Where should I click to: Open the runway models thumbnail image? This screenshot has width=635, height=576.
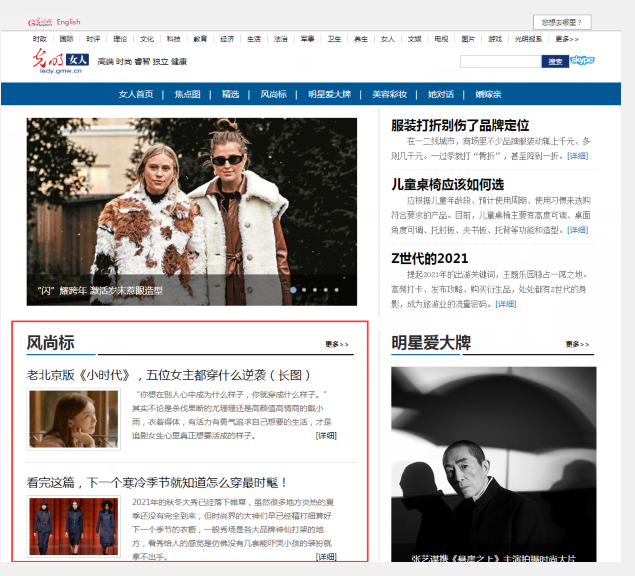[74, 526]
